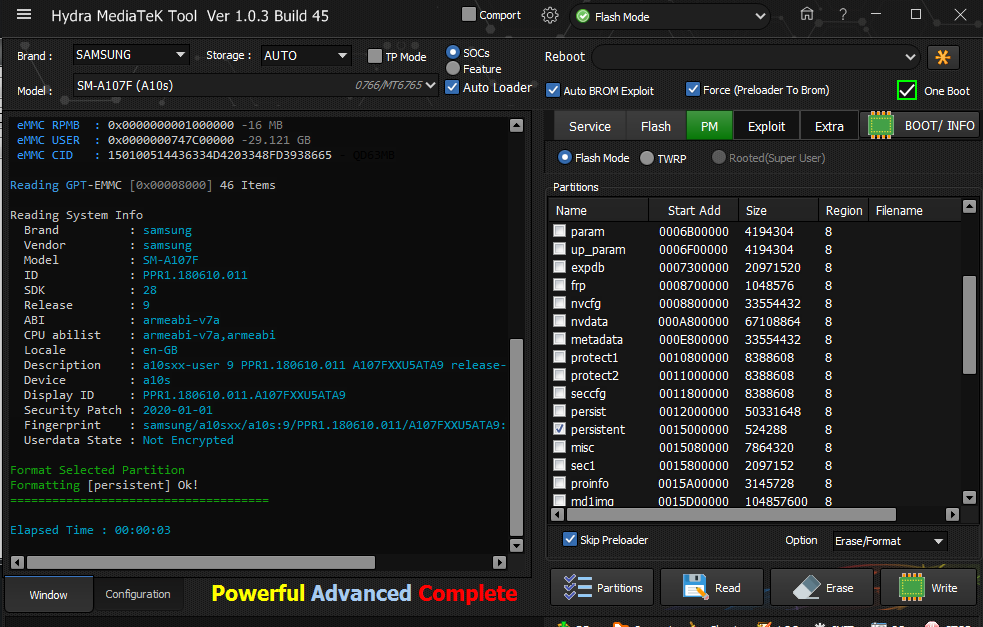Click the log horizontal scrollbar thumb
The image size is (983, 627).
point(201,562)
